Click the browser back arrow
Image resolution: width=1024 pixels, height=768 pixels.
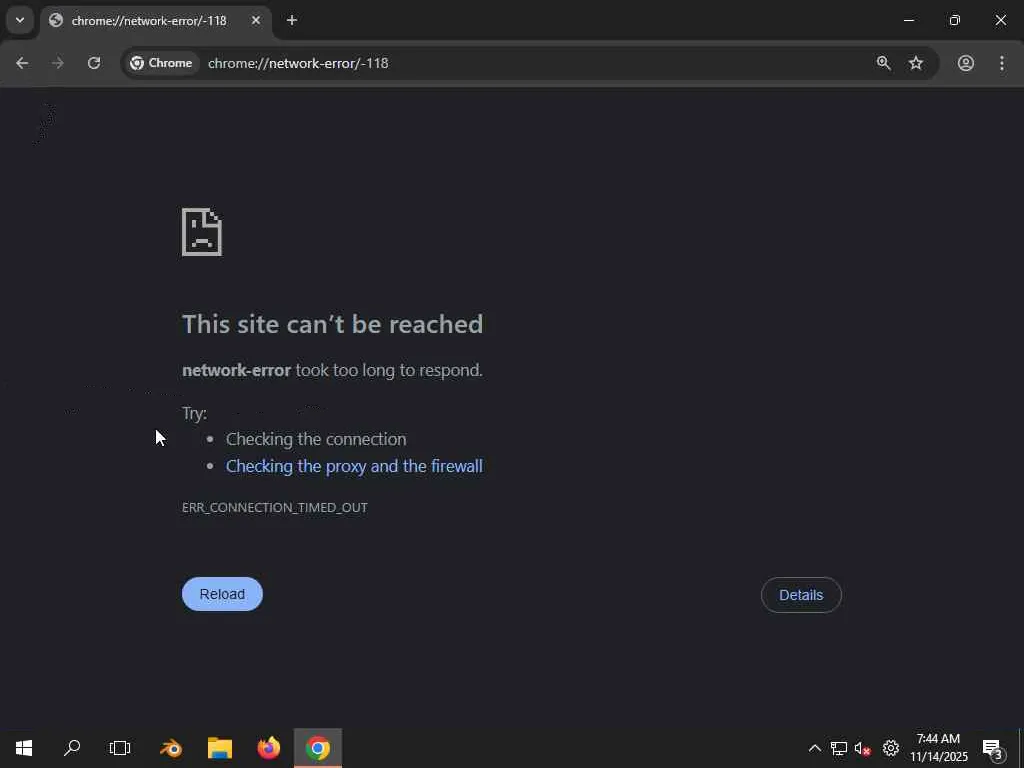point(22,63)
